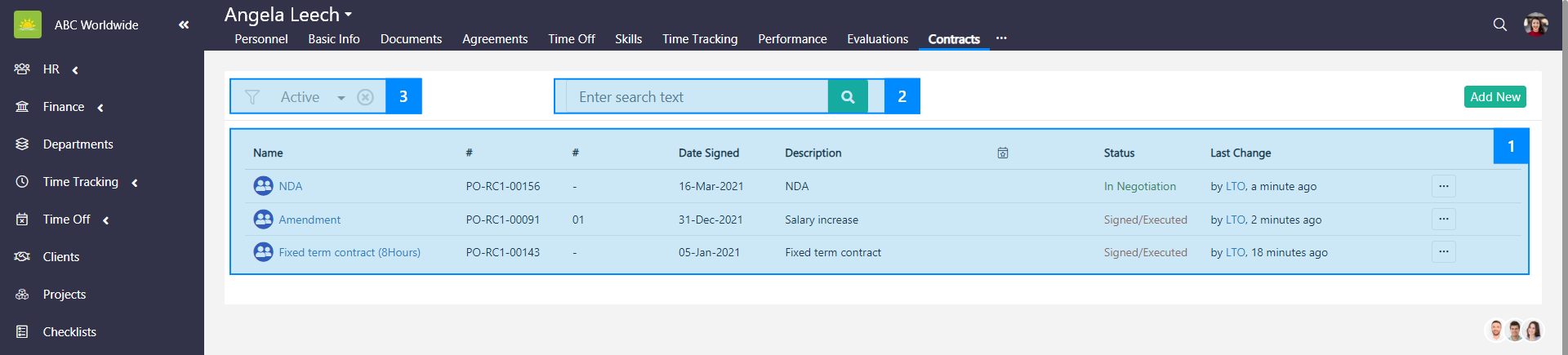Open the user profile avatar menu
The image size is (1568, 355).
1535,24
